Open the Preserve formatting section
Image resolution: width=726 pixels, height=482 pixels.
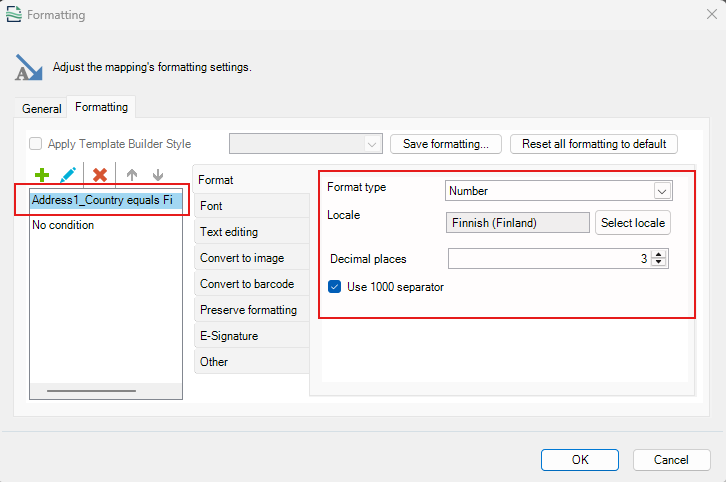[x=251, y=310]
